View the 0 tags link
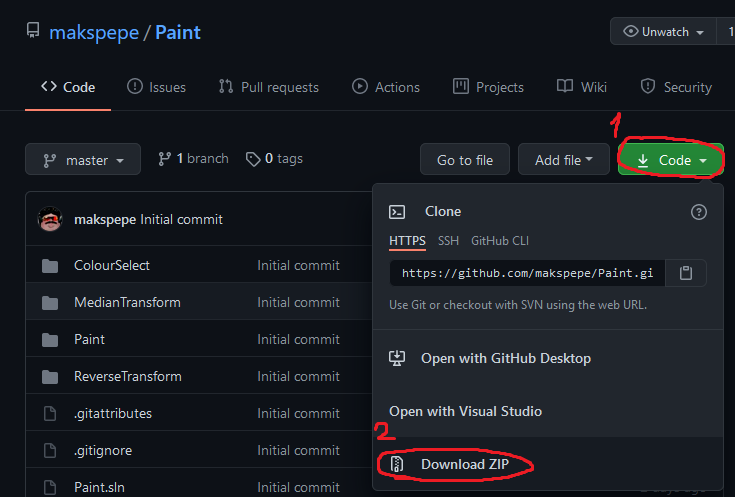Screen dimensions: 735x497 tap(274, 159)
